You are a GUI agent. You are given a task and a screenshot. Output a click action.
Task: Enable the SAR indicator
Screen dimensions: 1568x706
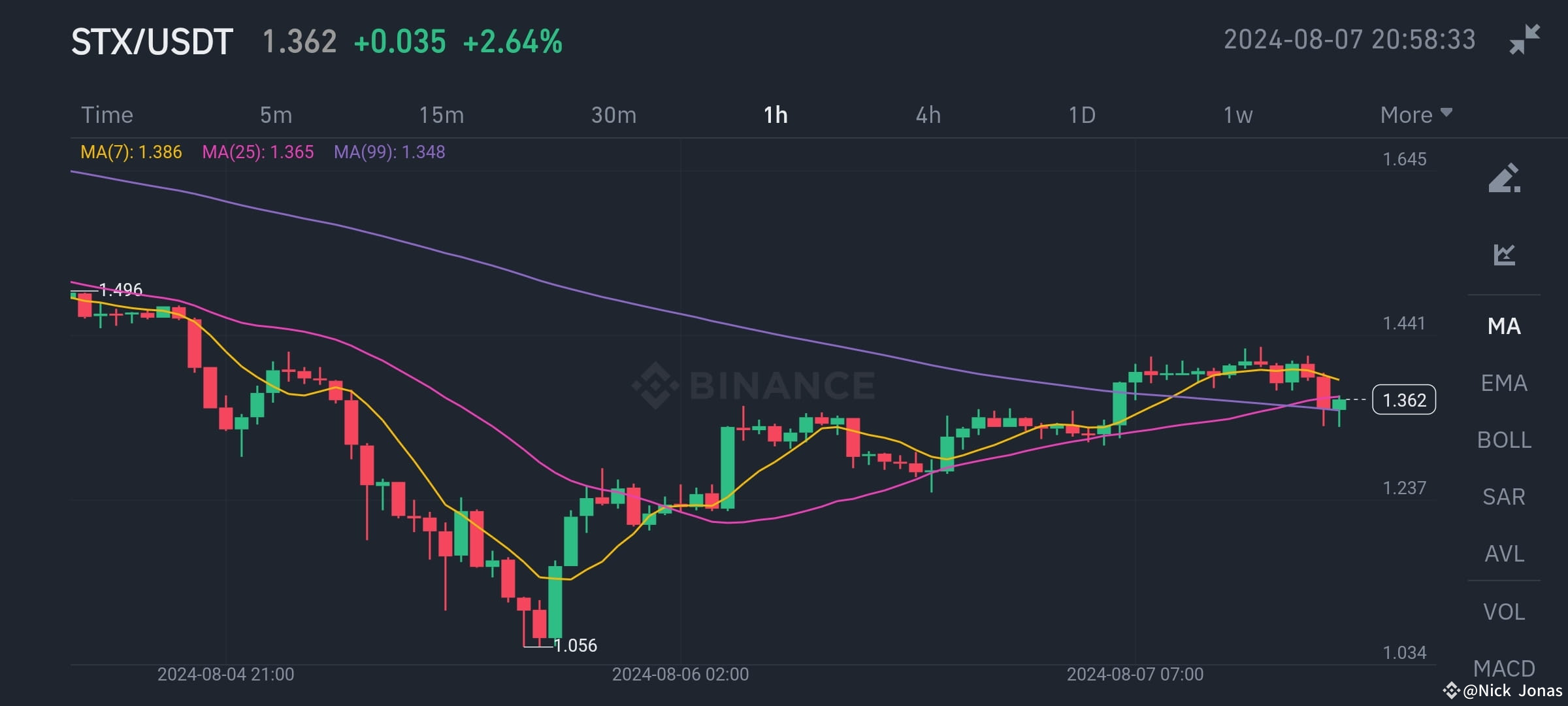(1503, 497)
